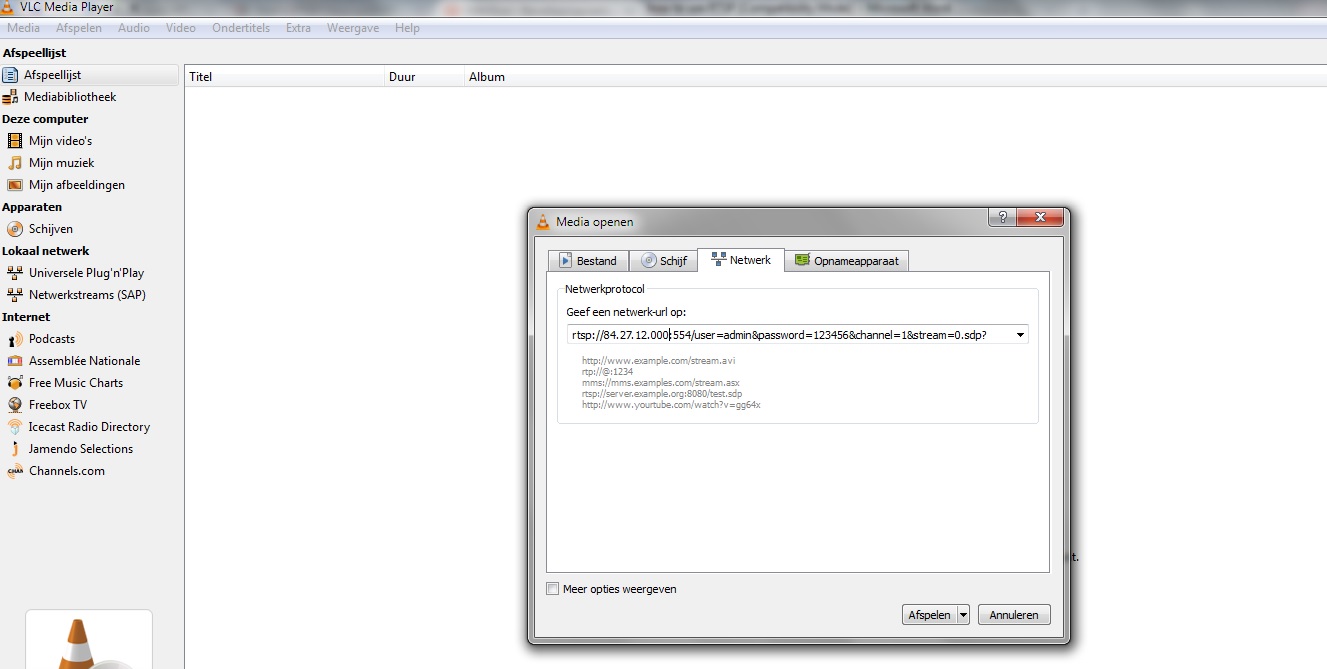Sort playlist by Titel column header
Screen dimensions: 1327x669
[x=285, y=77]
